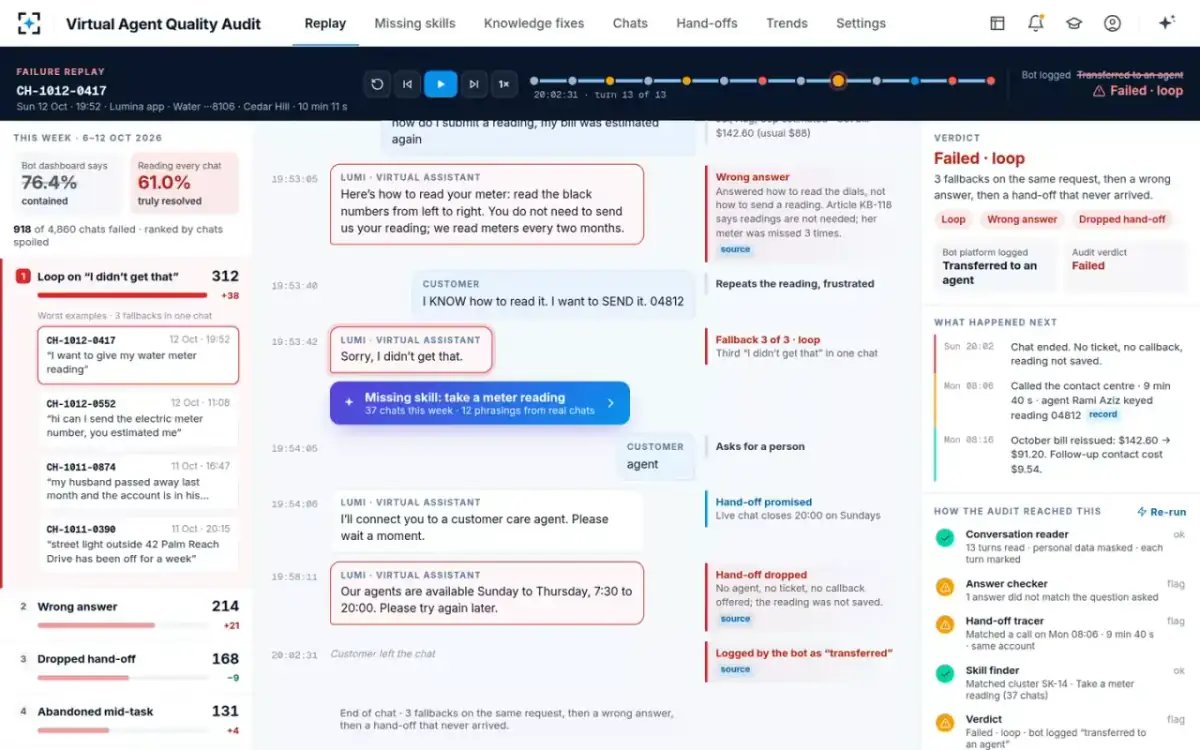This screenshot has height=750, width=1200.
Task: Click the Re-run audit link
Action: tap(1161, 512)
